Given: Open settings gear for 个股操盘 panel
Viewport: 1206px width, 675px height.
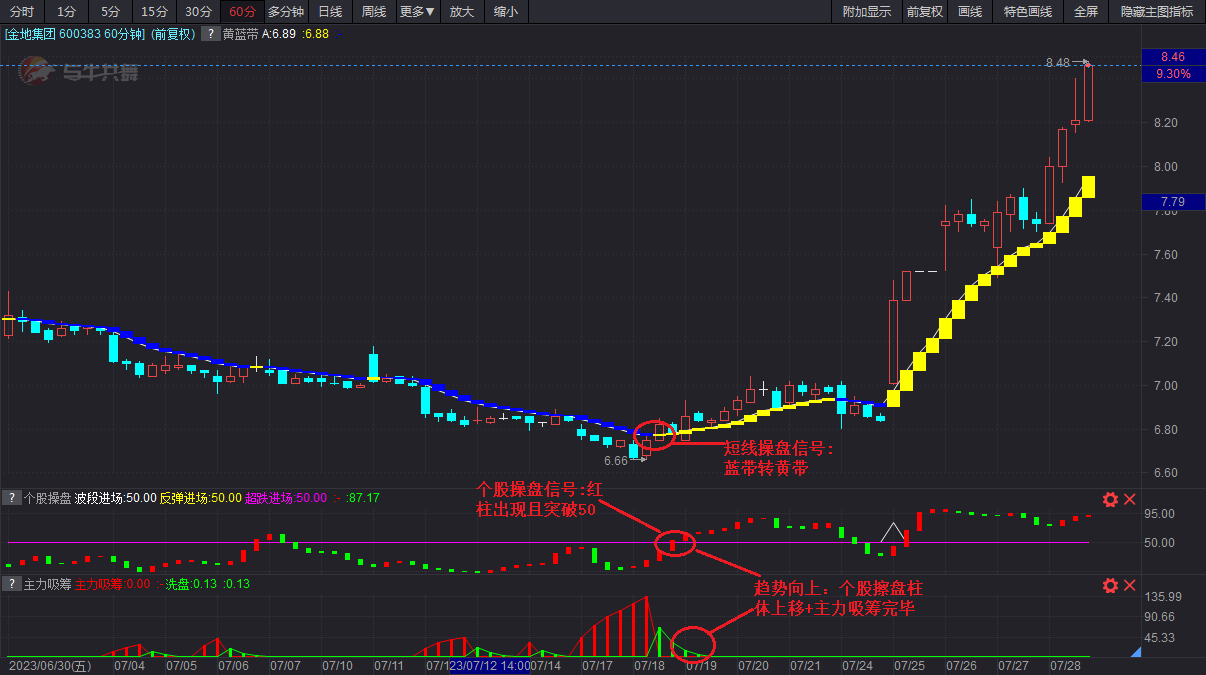Looking at the screenshot, I should point(1110,499).
